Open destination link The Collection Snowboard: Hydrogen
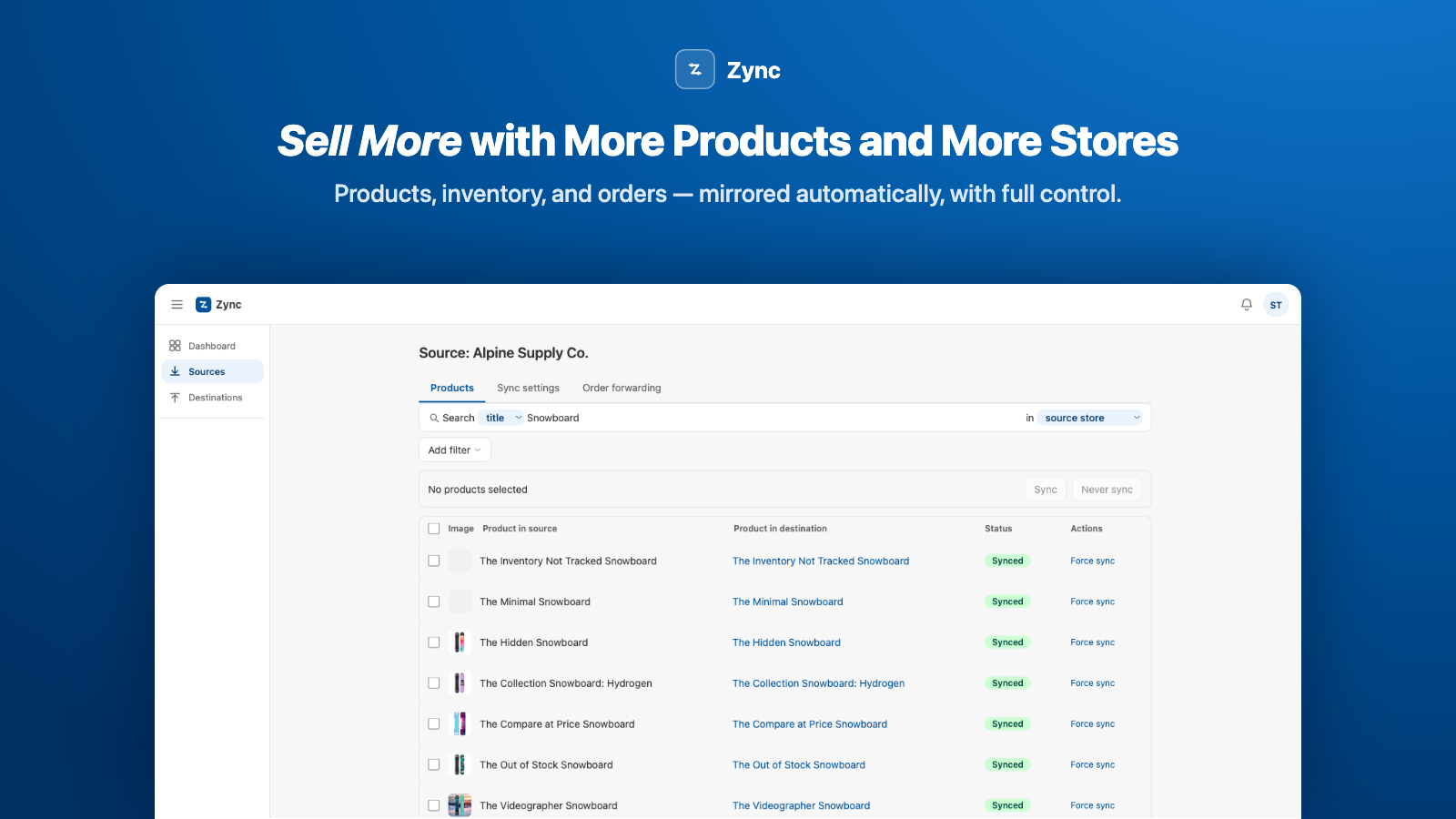 (x=818, y=683)
